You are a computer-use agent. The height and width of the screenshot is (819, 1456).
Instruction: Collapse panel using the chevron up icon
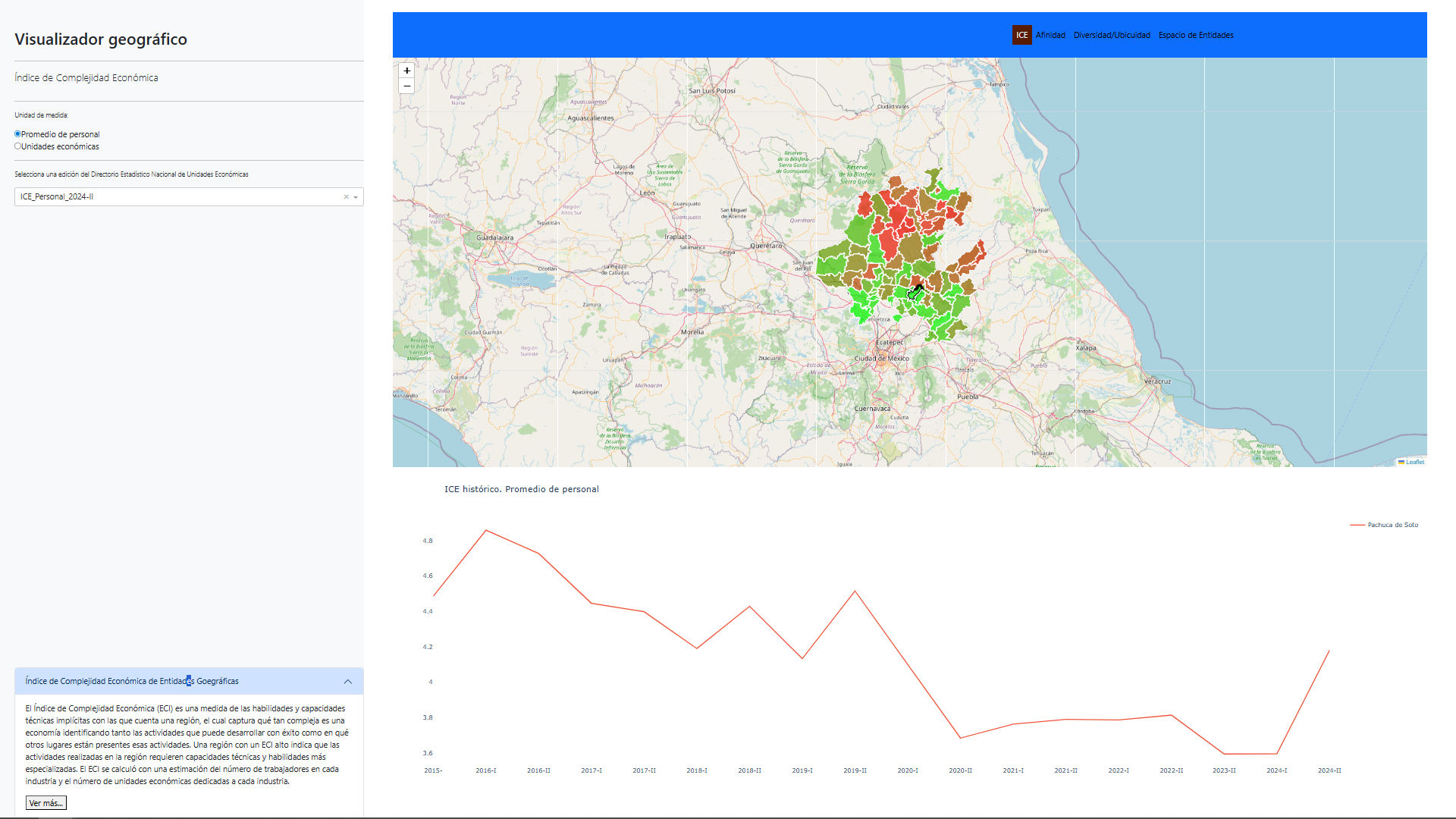[348, 682]
